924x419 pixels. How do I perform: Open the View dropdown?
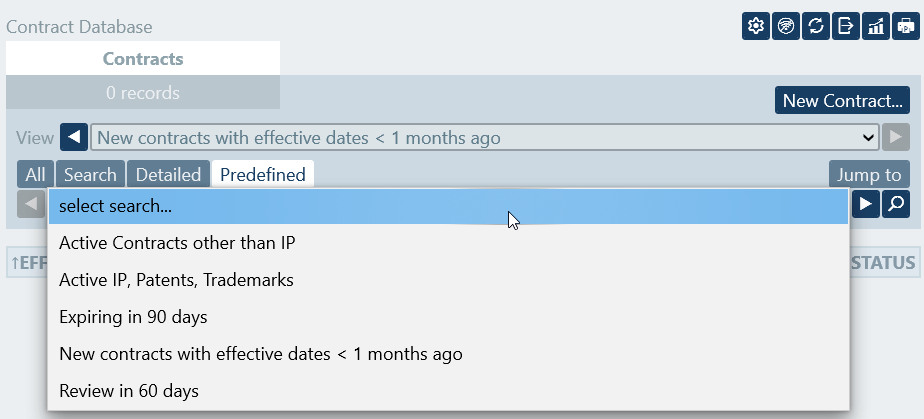point(484,138)
